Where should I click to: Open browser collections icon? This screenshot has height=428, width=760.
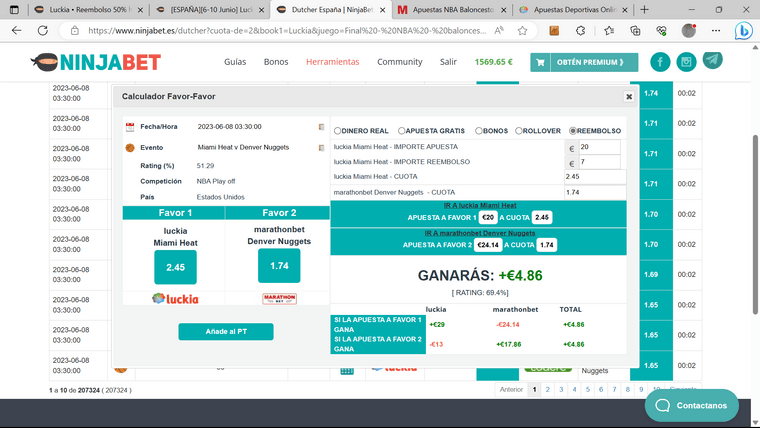[x=635, y=31]
